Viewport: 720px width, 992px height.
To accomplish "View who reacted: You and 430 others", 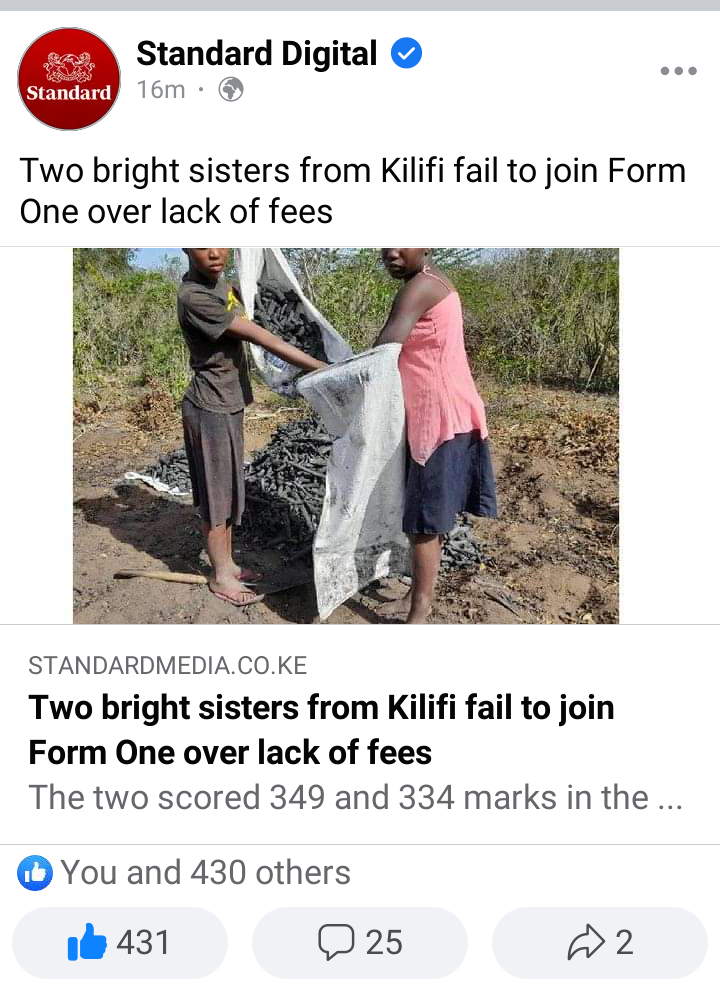I will coord(206,872).
